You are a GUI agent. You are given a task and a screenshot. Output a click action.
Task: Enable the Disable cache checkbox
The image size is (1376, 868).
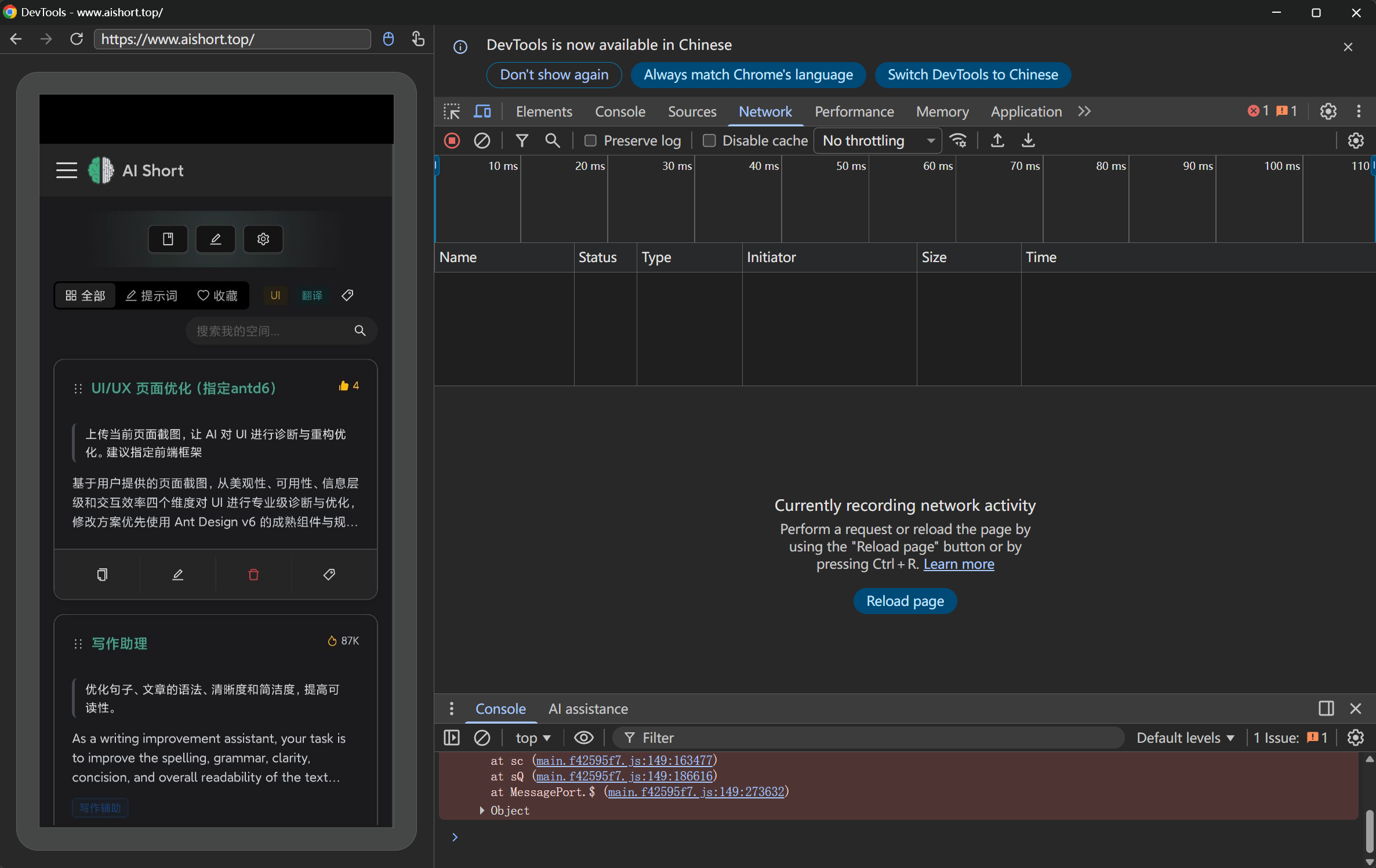pyautogui.click(x=709, y=140)
